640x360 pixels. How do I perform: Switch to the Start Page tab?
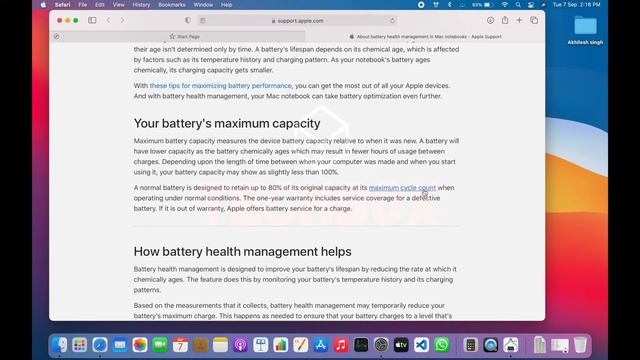pos(184,36)
